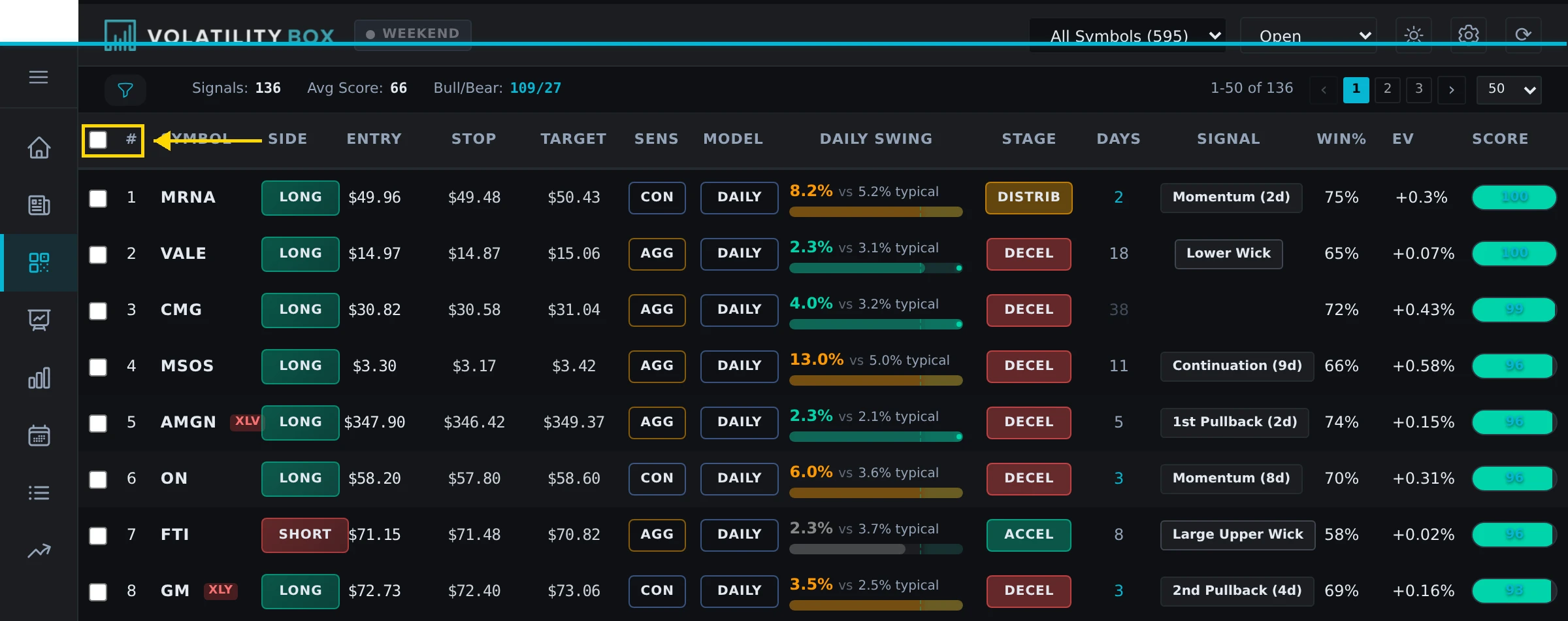The height and width of the screenshot is (621, 1568).
Task: Check the FTI row checkbox
Action: point(98,535)
